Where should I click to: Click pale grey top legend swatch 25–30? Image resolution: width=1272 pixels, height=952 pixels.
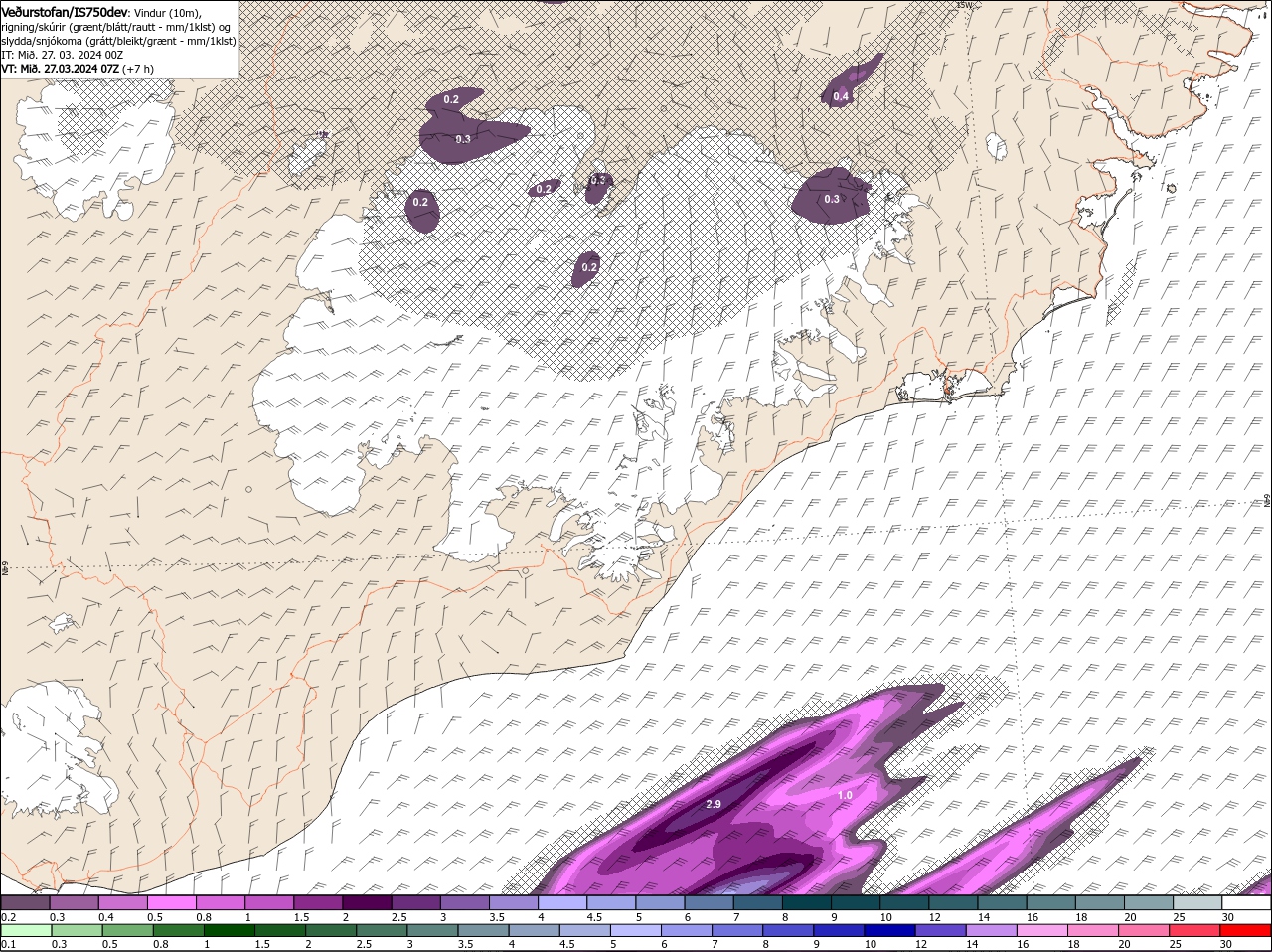pyautogui.click(x=1195, y=903)
